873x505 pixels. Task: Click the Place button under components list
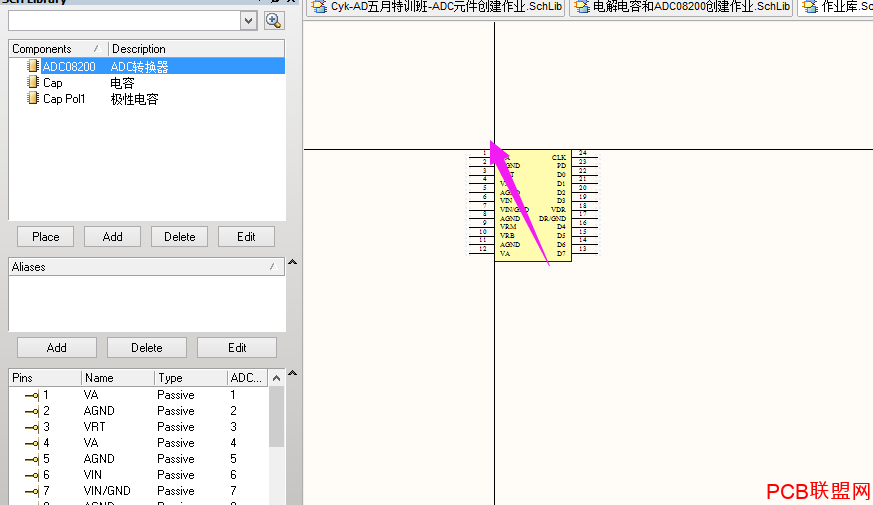click(x=46, y=237)
